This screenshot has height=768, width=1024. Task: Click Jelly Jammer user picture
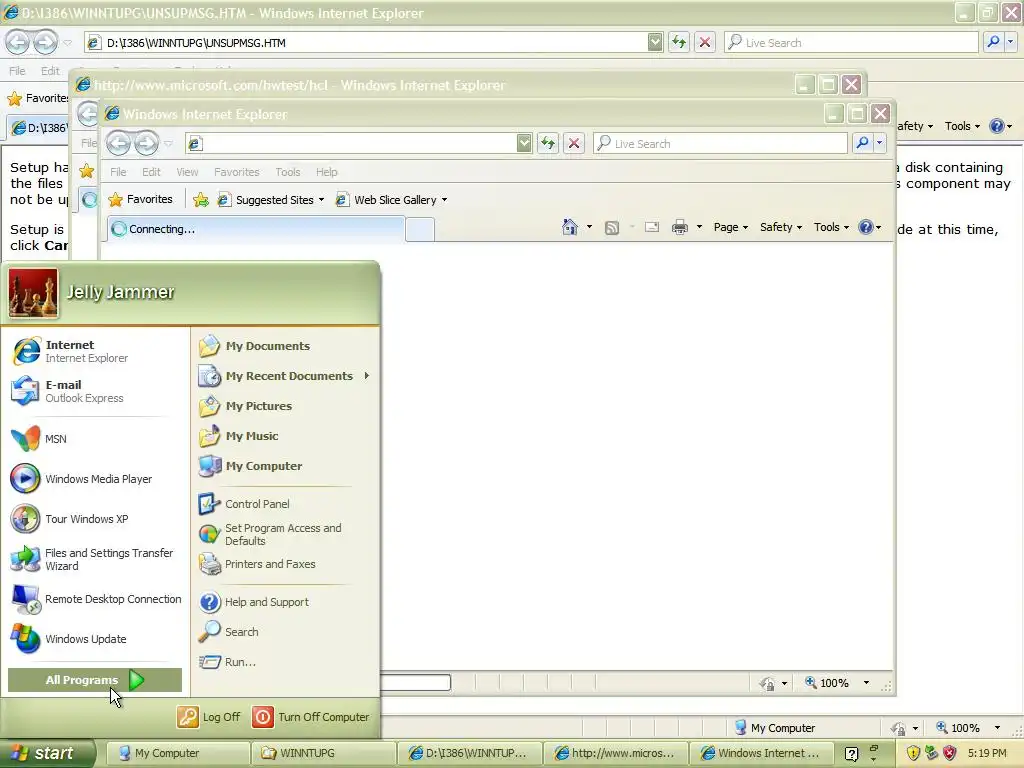click(33, 293)
